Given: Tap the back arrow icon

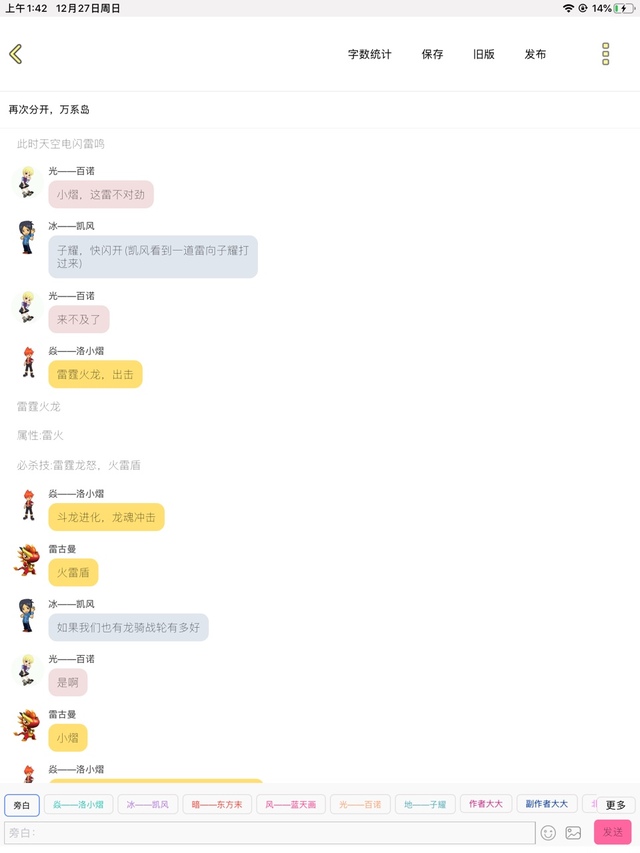Looking at the screenshot, I should click(16, 54).
